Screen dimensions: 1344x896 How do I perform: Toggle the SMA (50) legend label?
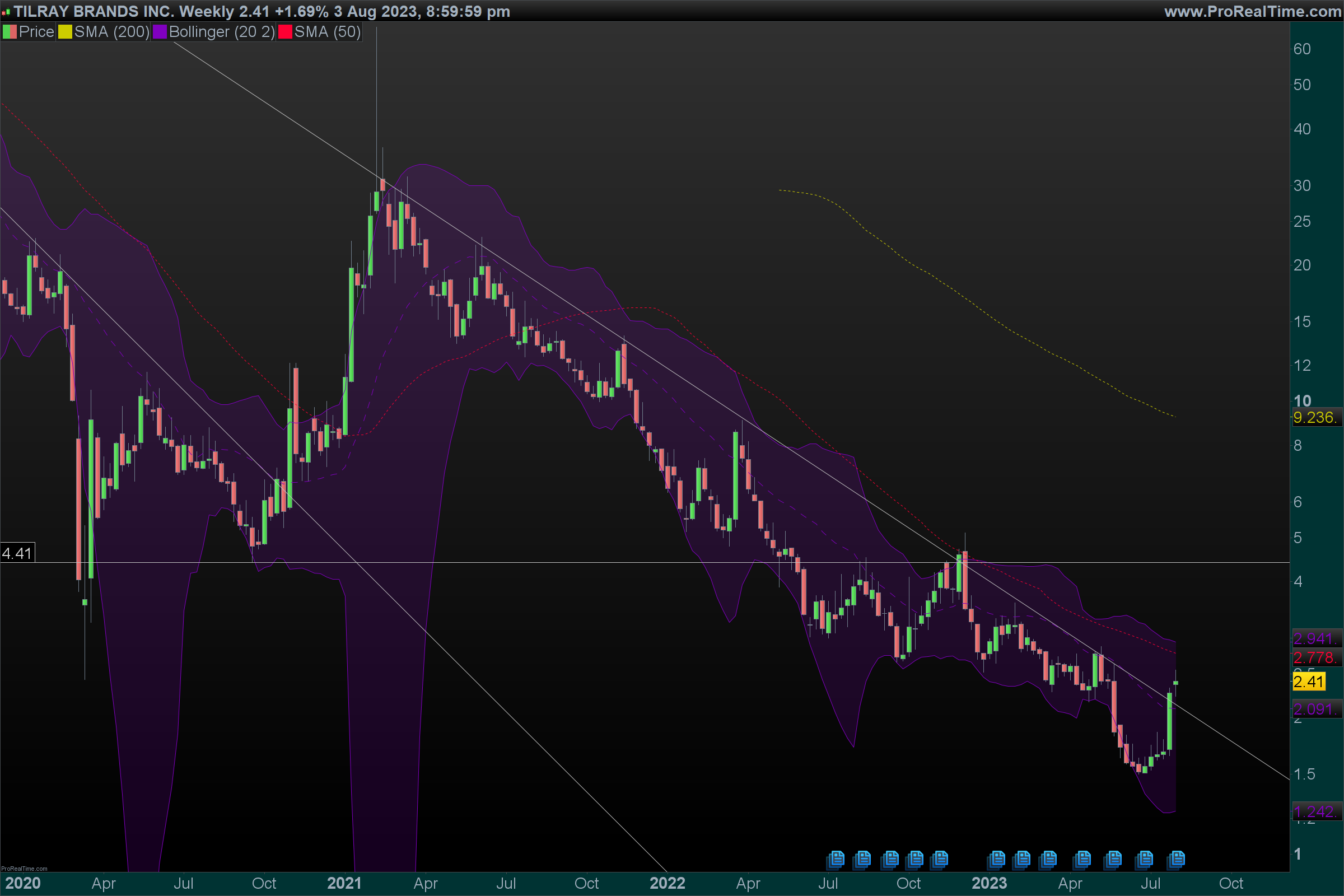[x=328, y=32]
